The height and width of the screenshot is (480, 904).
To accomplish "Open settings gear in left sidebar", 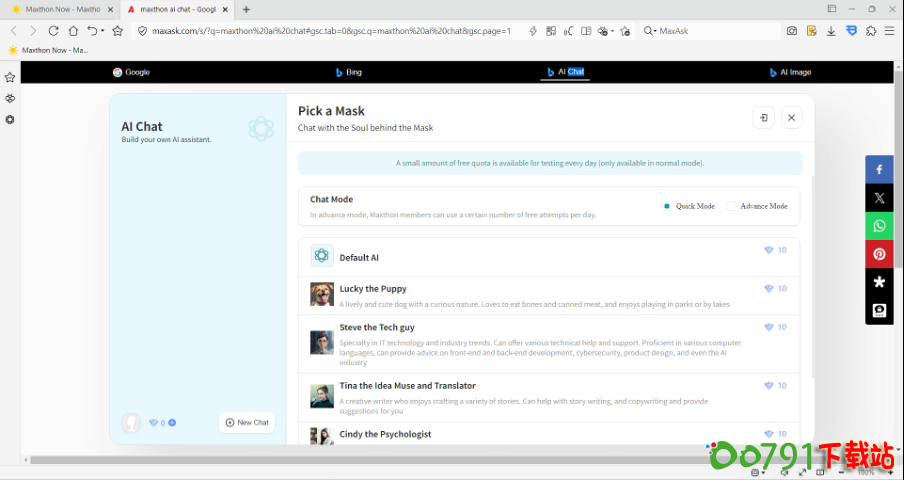I will click(10, 120).
